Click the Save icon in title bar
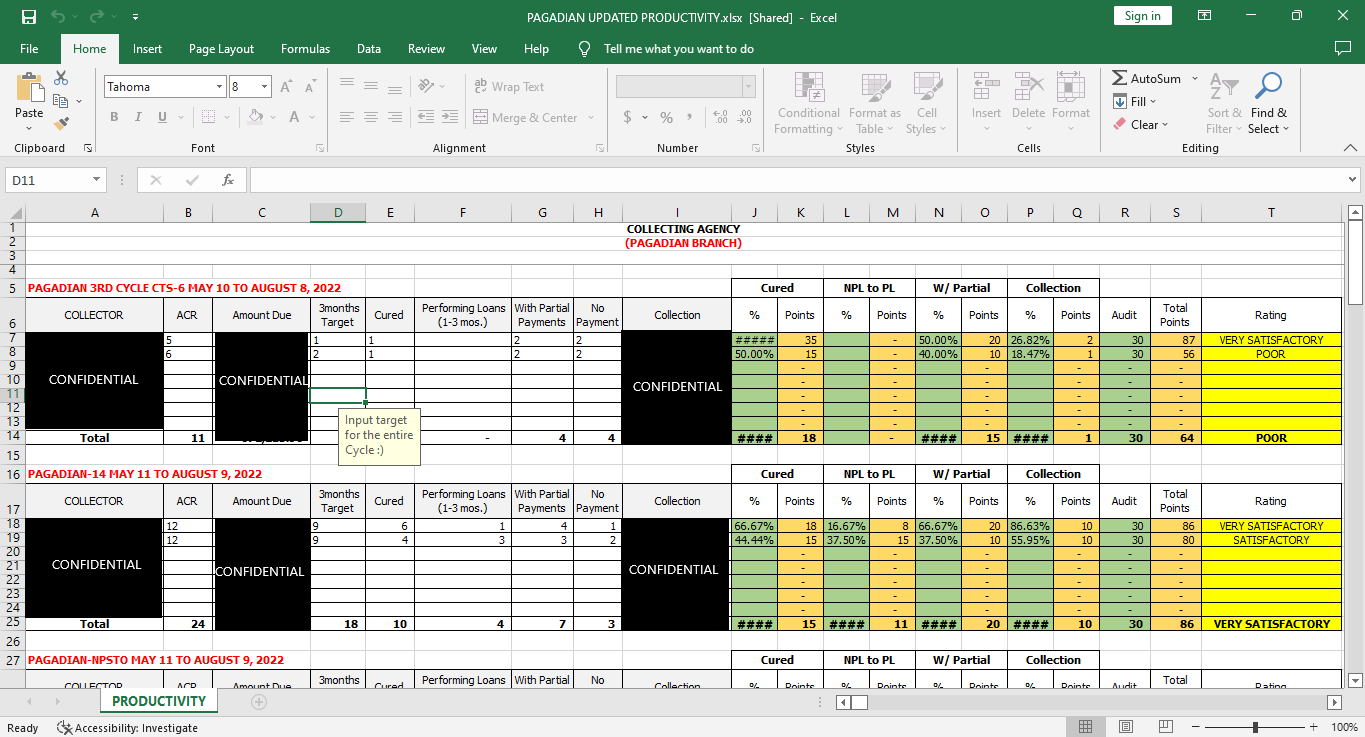This screenshot has height=737, width=1365. (x=29, y=16)
